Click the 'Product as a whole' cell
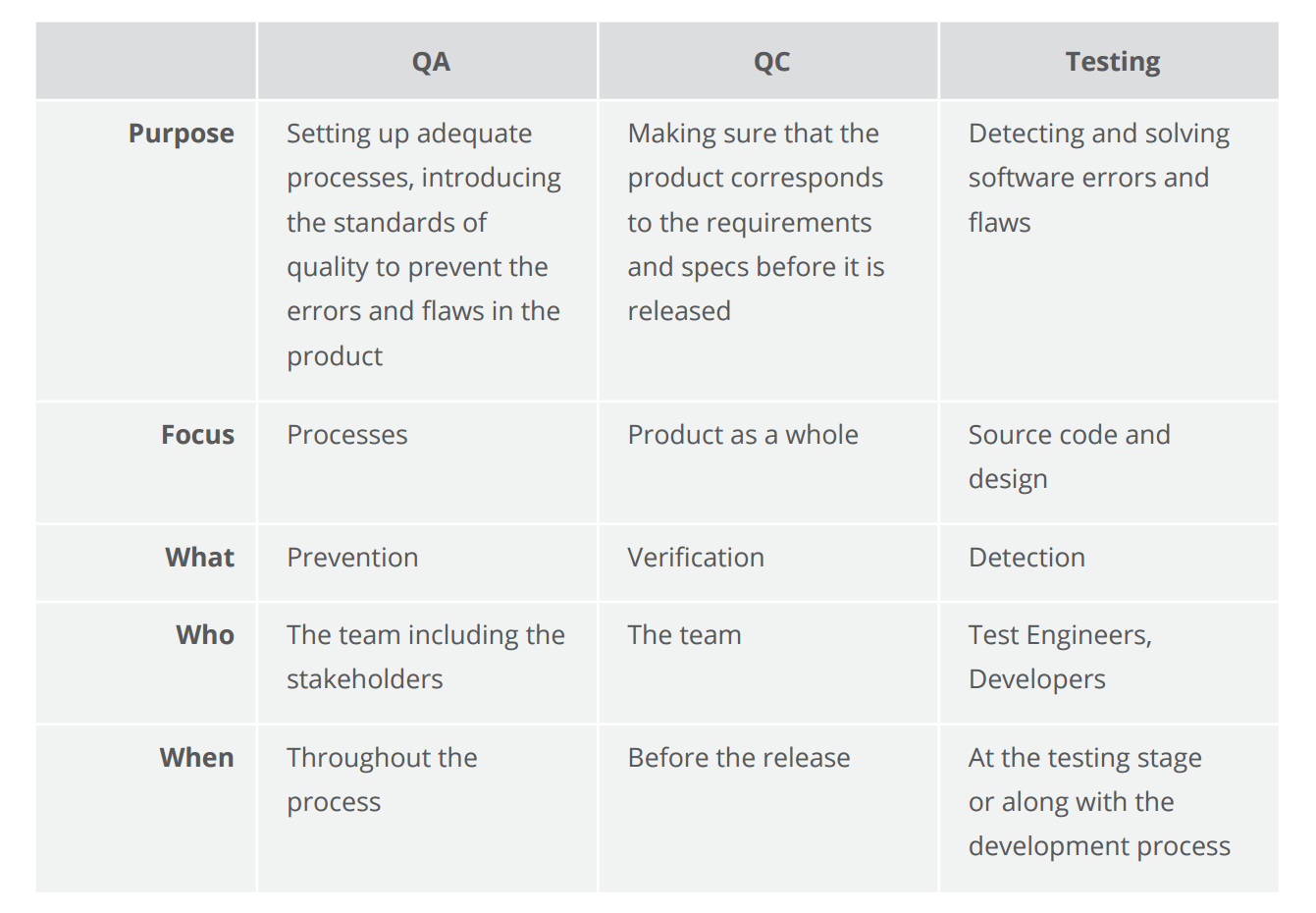The image size is (1316, 913). [743, 435]
